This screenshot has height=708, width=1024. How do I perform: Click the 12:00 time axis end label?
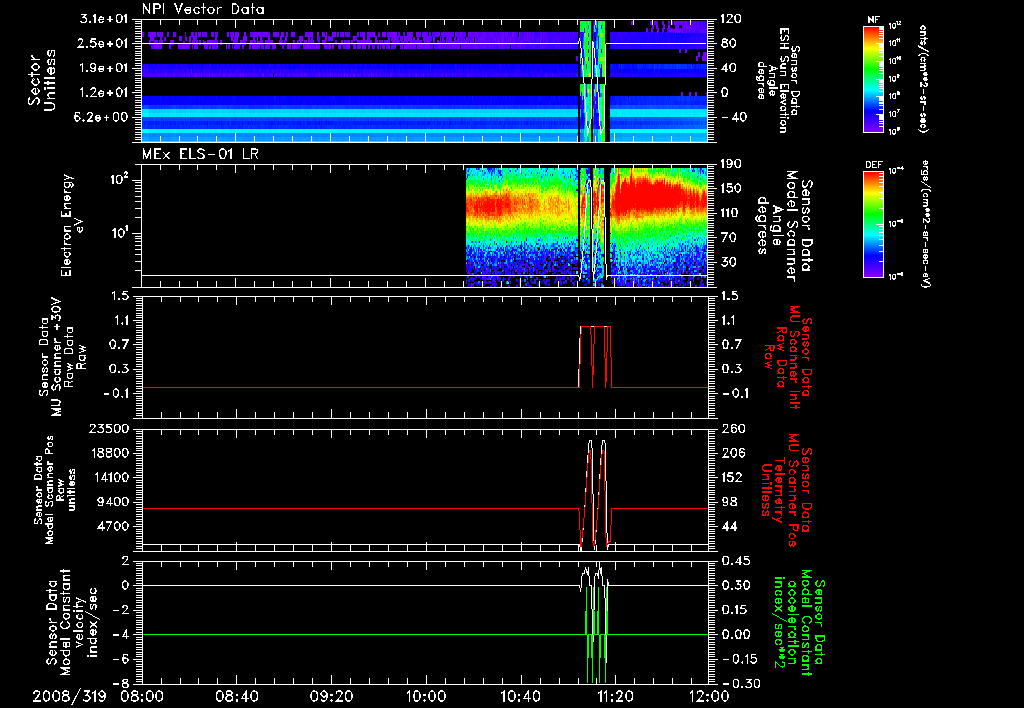click(708, 695)
